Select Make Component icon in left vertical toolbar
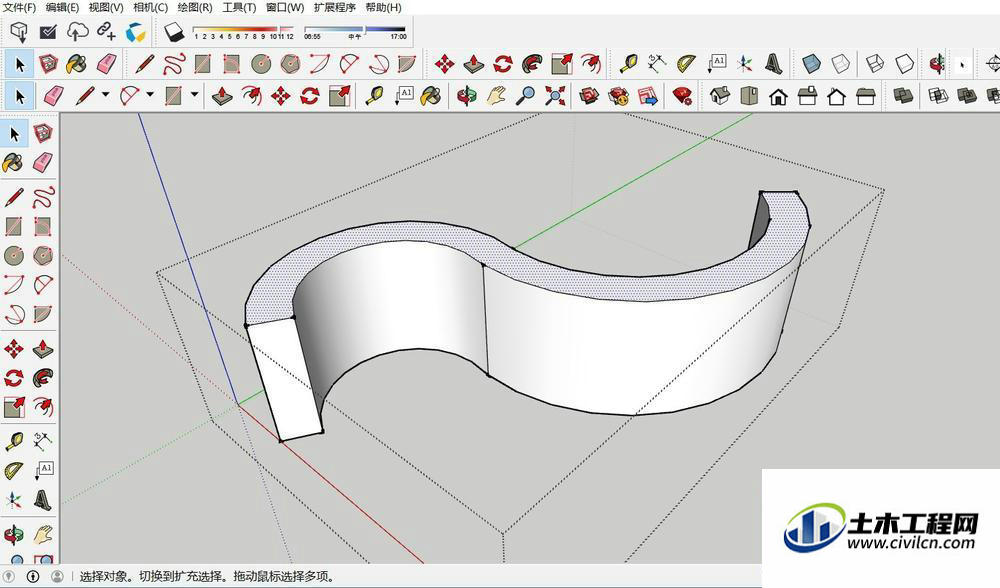 click(x=43, y=133)
